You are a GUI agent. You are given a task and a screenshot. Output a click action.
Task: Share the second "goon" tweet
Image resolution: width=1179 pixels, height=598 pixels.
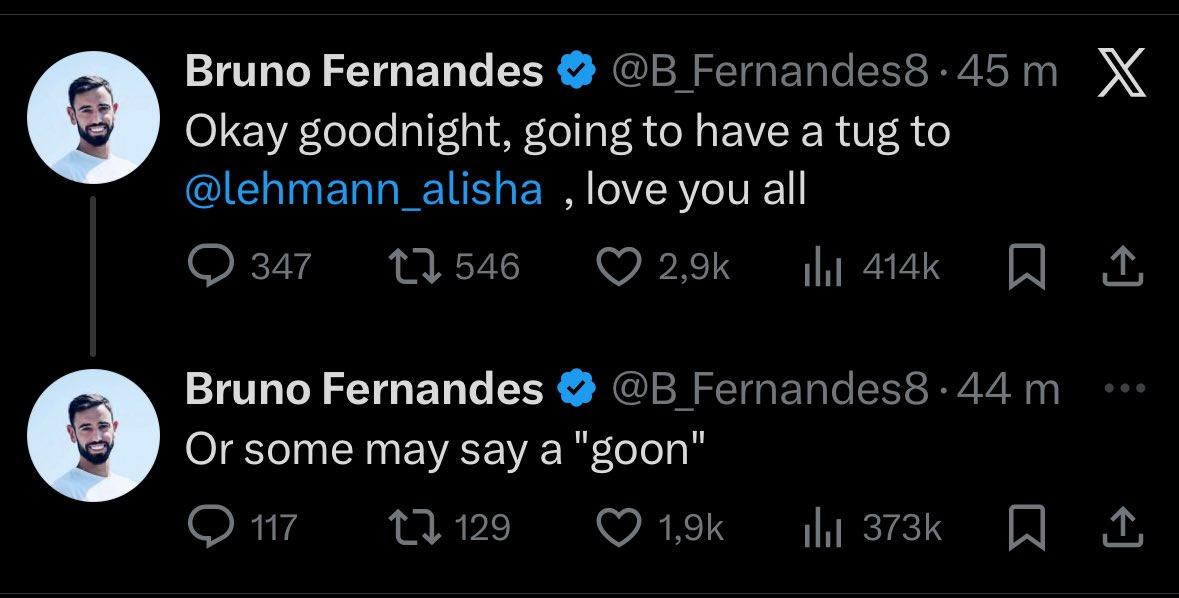click(1120, 527)
